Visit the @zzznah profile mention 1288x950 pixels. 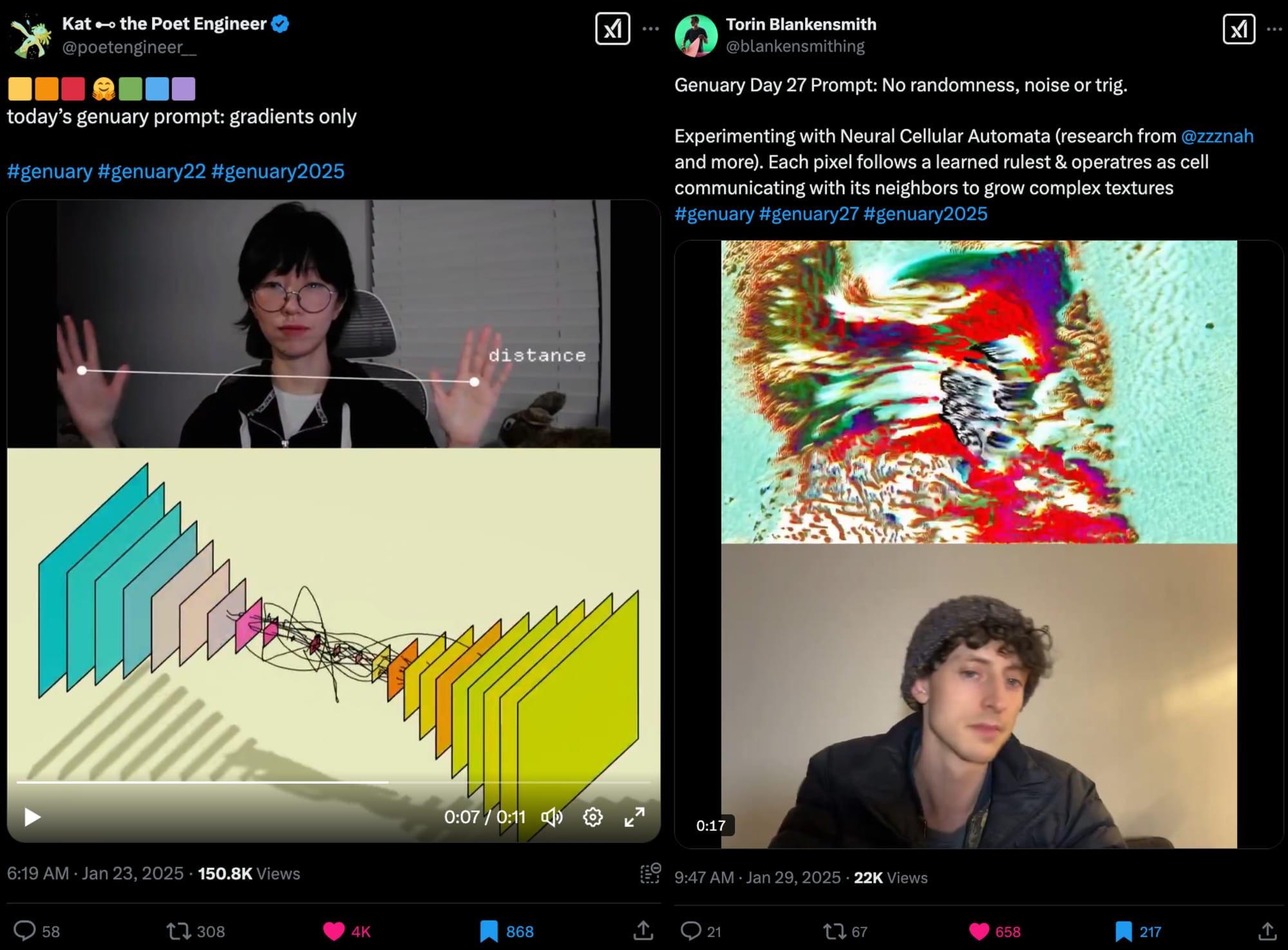pyautogui.click(x=1217, y=136)
